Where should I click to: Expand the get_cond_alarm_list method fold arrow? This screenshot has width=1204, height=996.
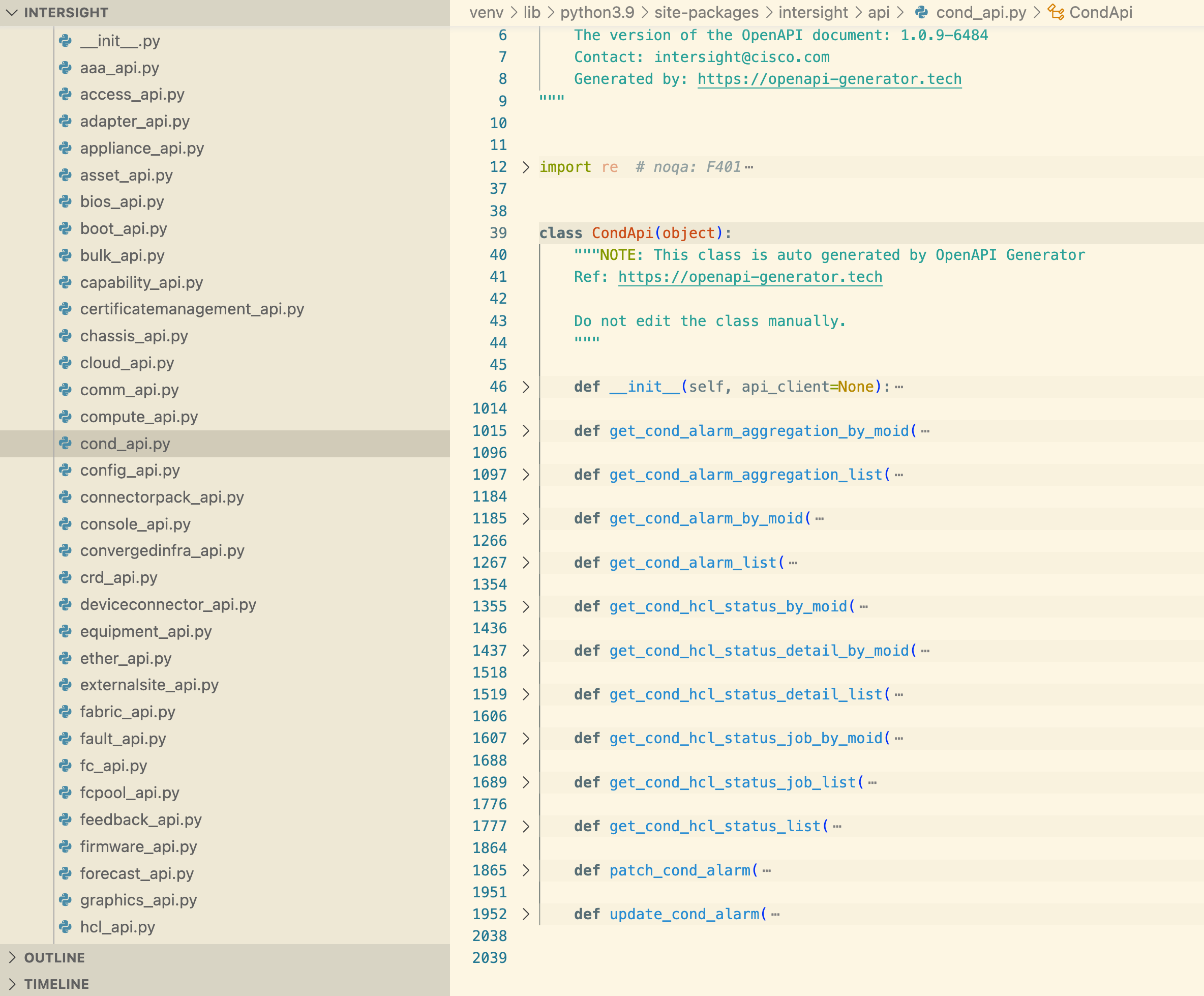pyautogui.click(x=526, y=562)
